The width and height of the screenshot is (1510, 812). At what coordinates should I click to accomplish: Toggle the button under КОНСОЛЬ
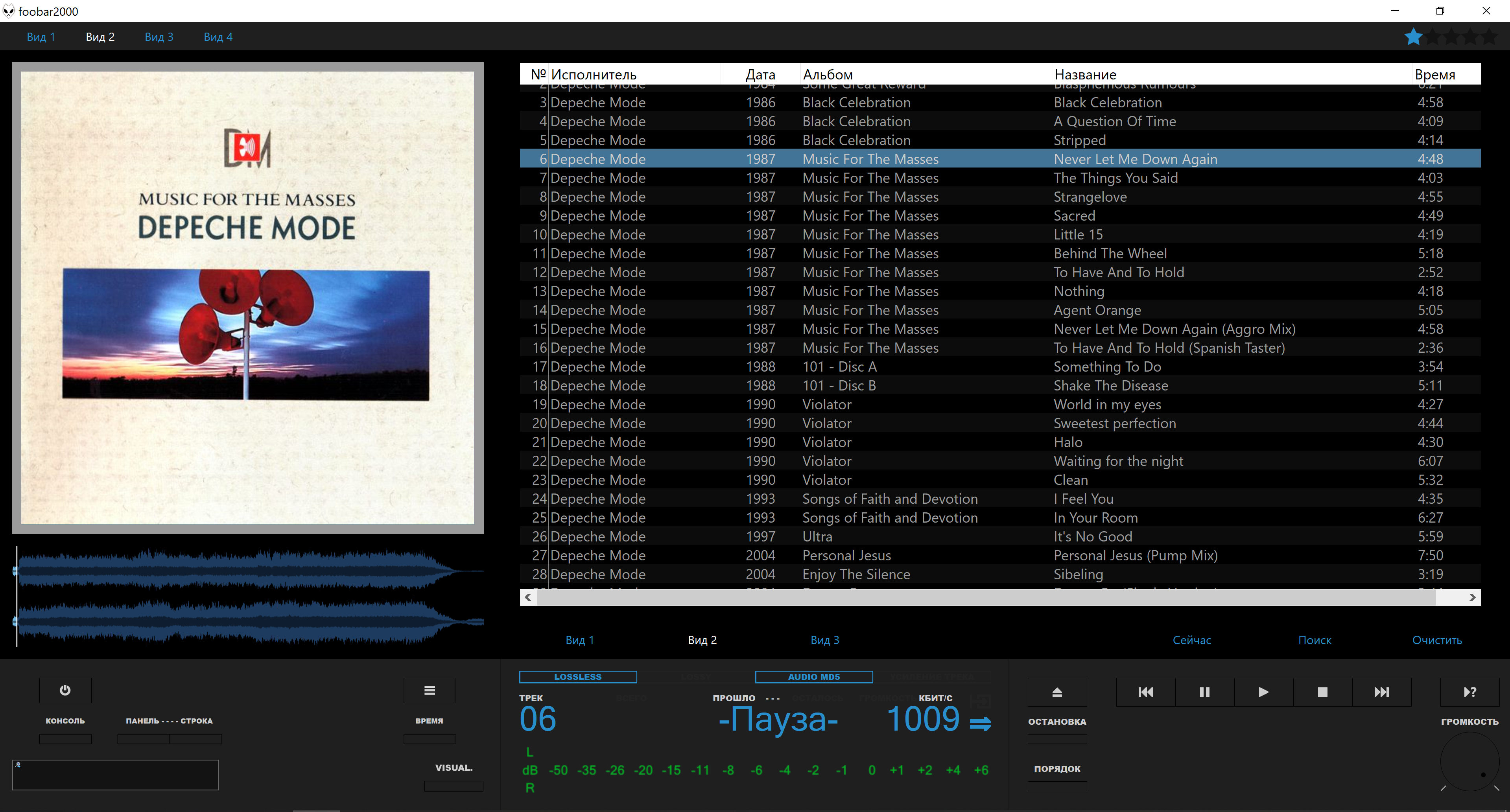[65, 739]
